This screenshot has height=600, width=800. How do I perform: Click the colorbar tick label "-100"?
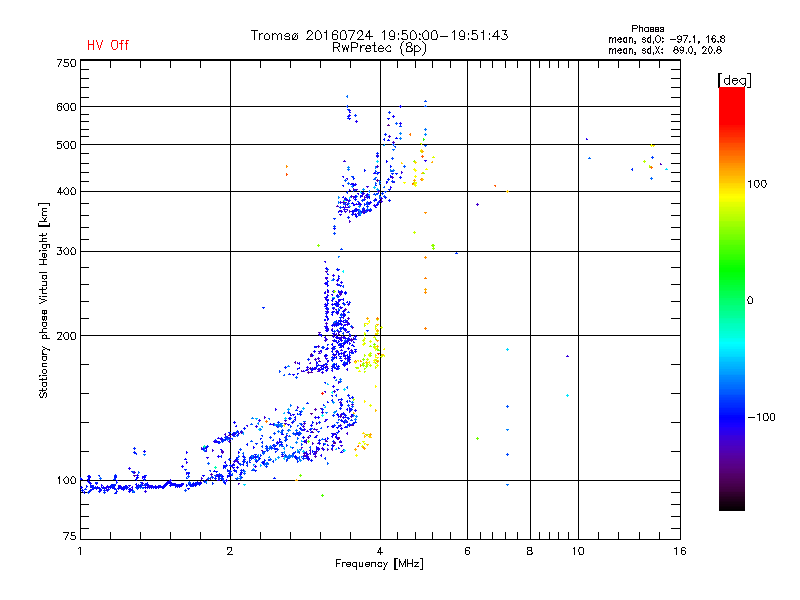(x=761, y=417)
